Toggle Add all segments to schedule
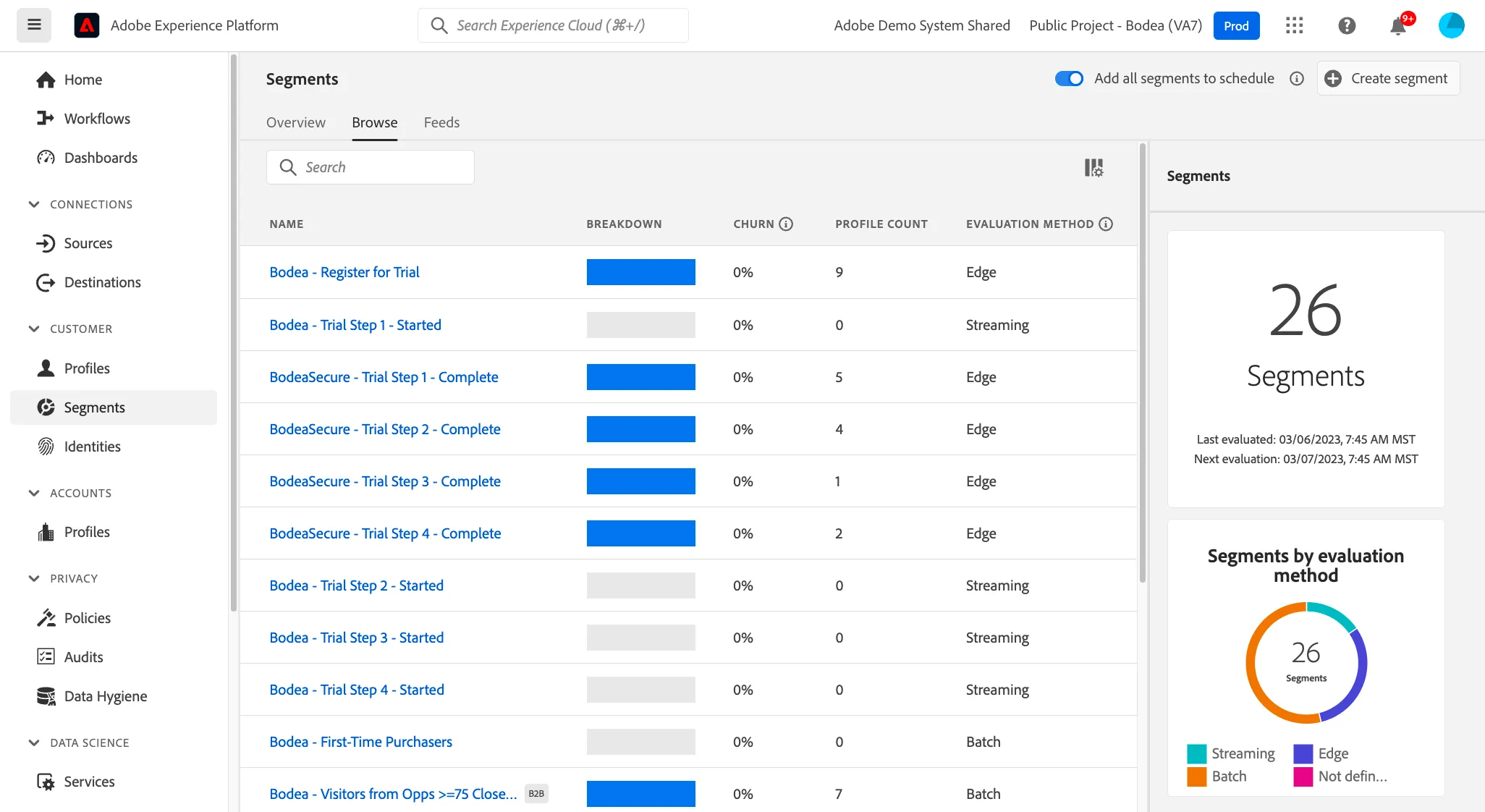Viewport: 1485px width, 812px height. tap(1069, 78)
